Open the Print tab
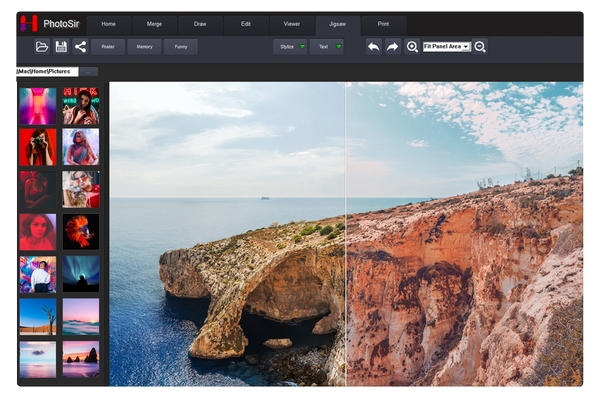Image resolution: width=600 pixels, height=400 pixels. (384, 23)
